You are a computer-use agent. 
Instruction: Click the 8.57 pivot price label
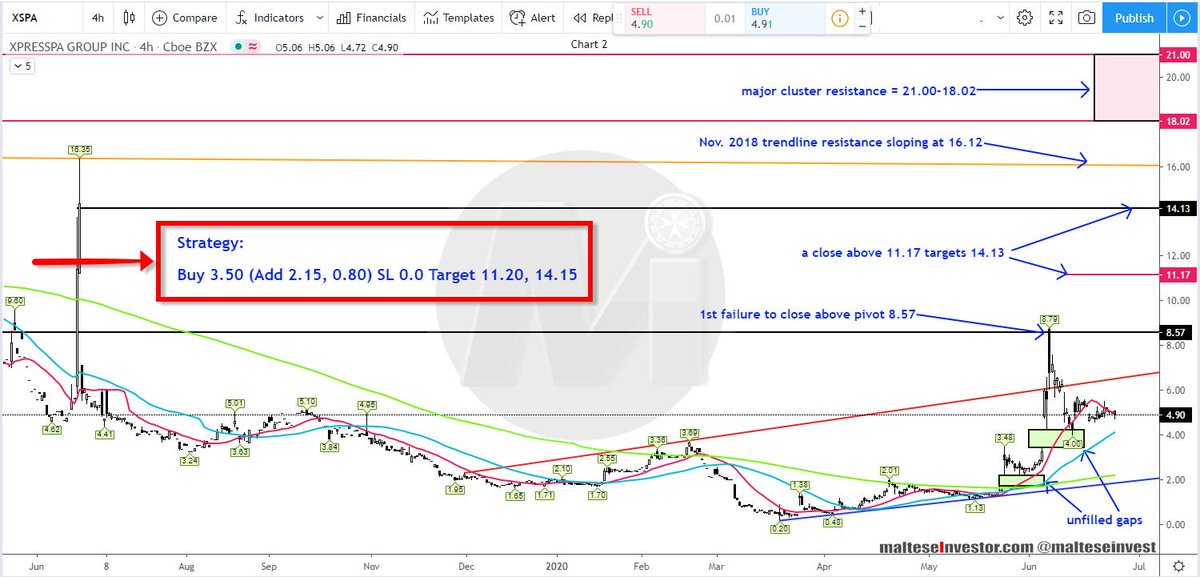click(x=1175, y=332)
